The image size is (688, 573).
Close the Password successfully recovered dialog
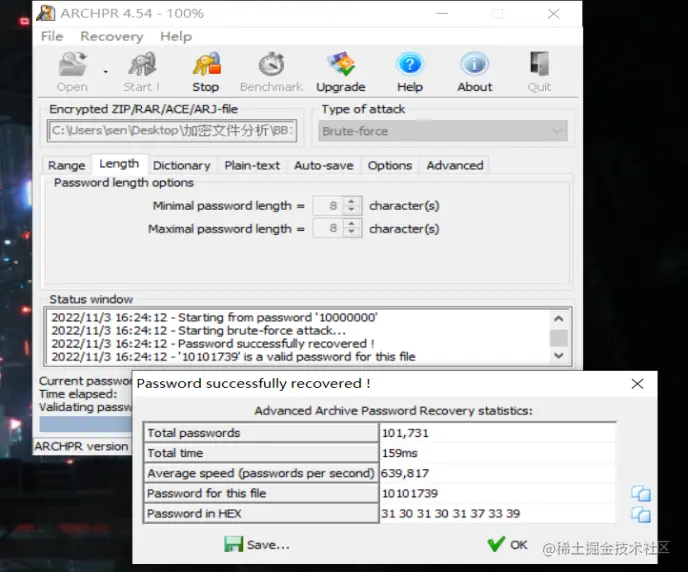(637, 384)
